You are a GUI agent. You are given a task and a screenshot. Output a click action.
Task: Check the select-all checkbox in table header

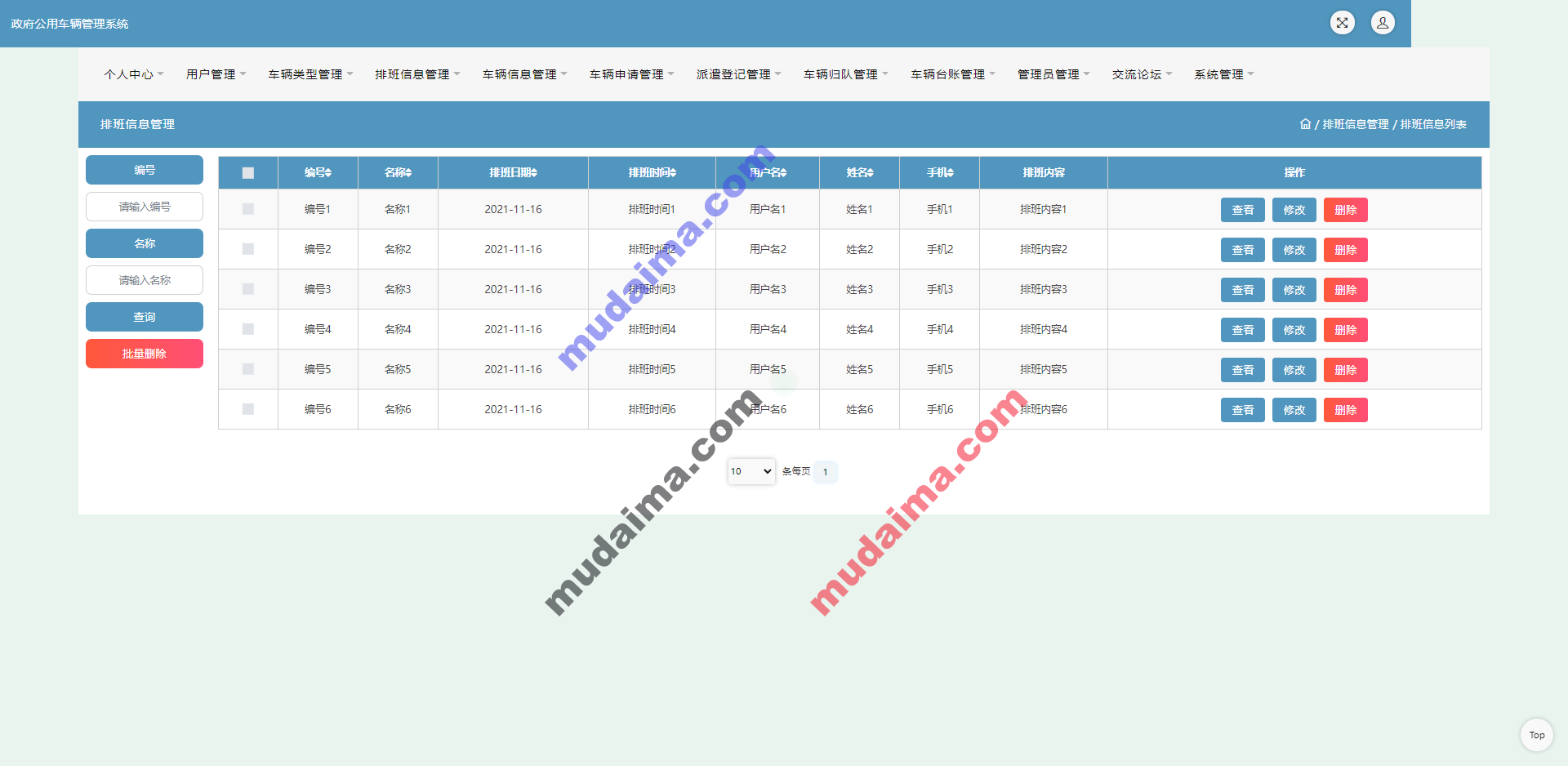[x=248, y=173]
